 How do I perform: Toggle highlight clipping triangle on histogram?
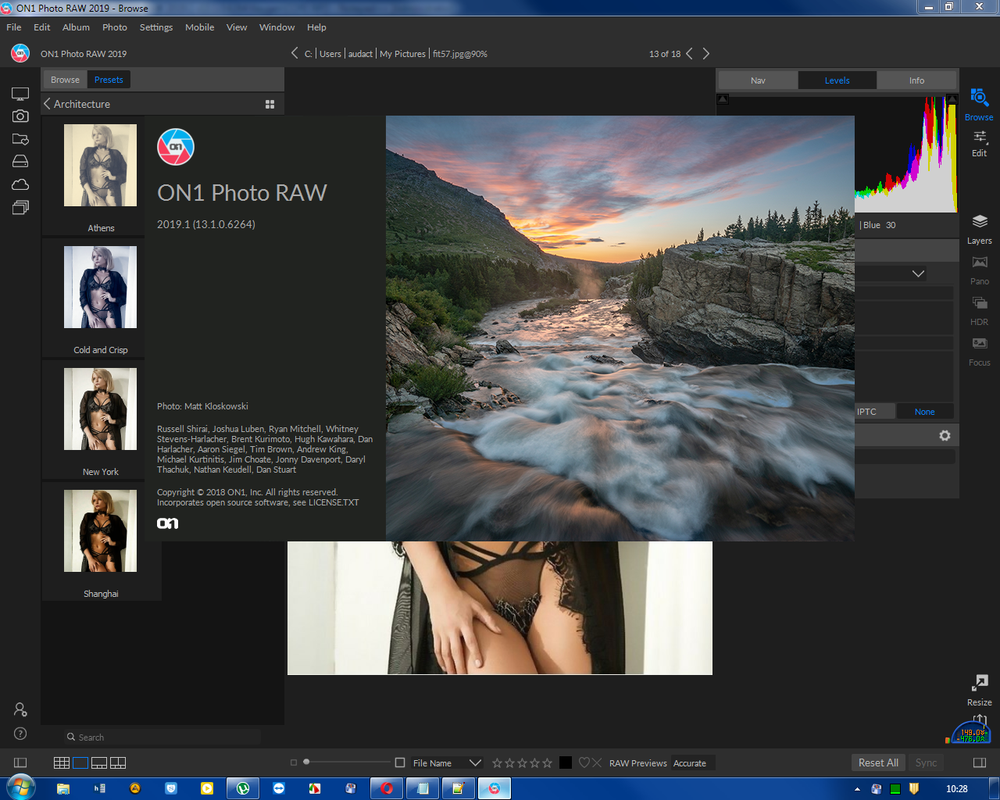point(952,99)
